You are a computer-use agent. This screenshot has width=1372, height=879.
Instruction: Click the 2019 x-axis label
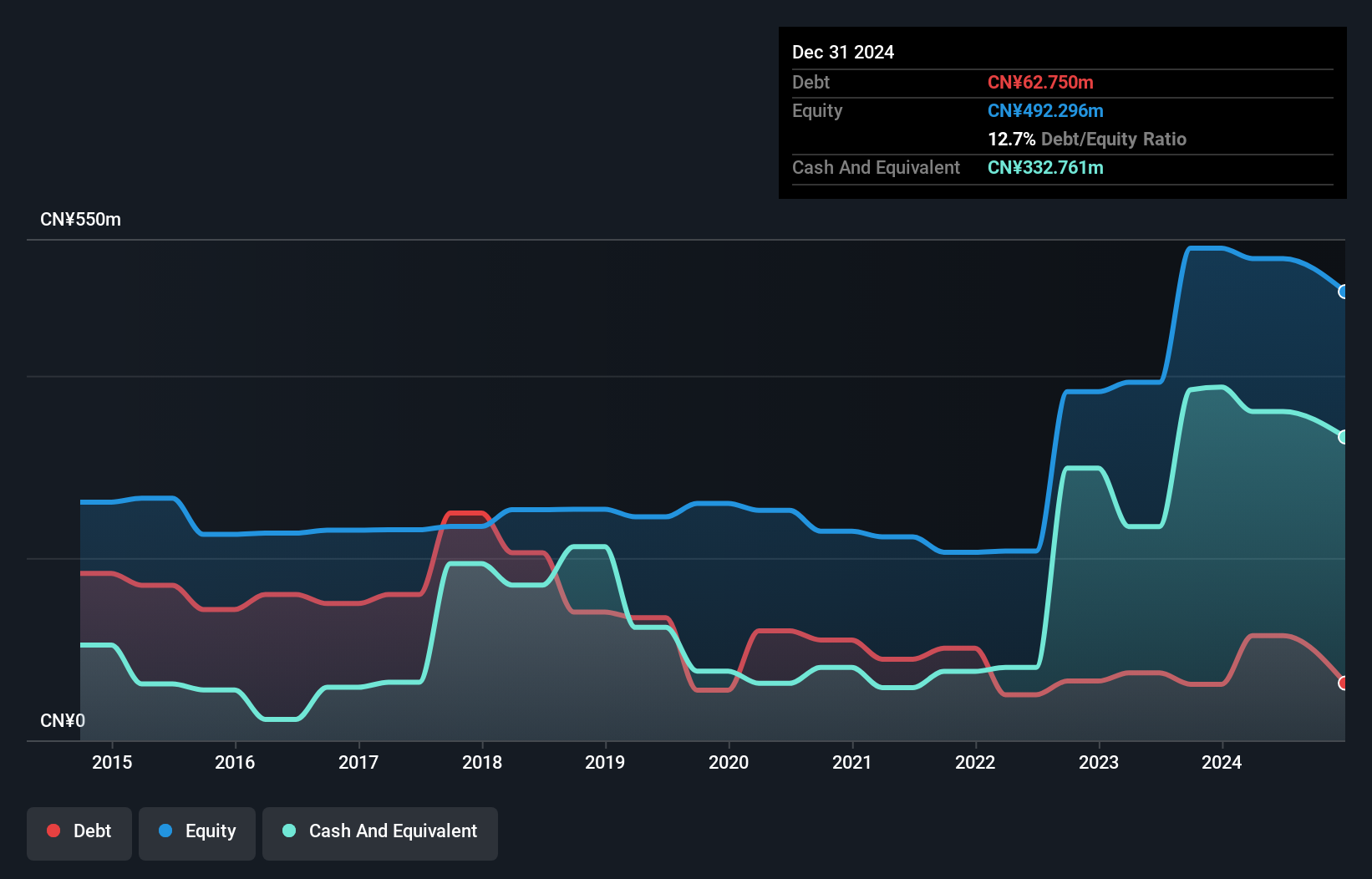point(605,762)
